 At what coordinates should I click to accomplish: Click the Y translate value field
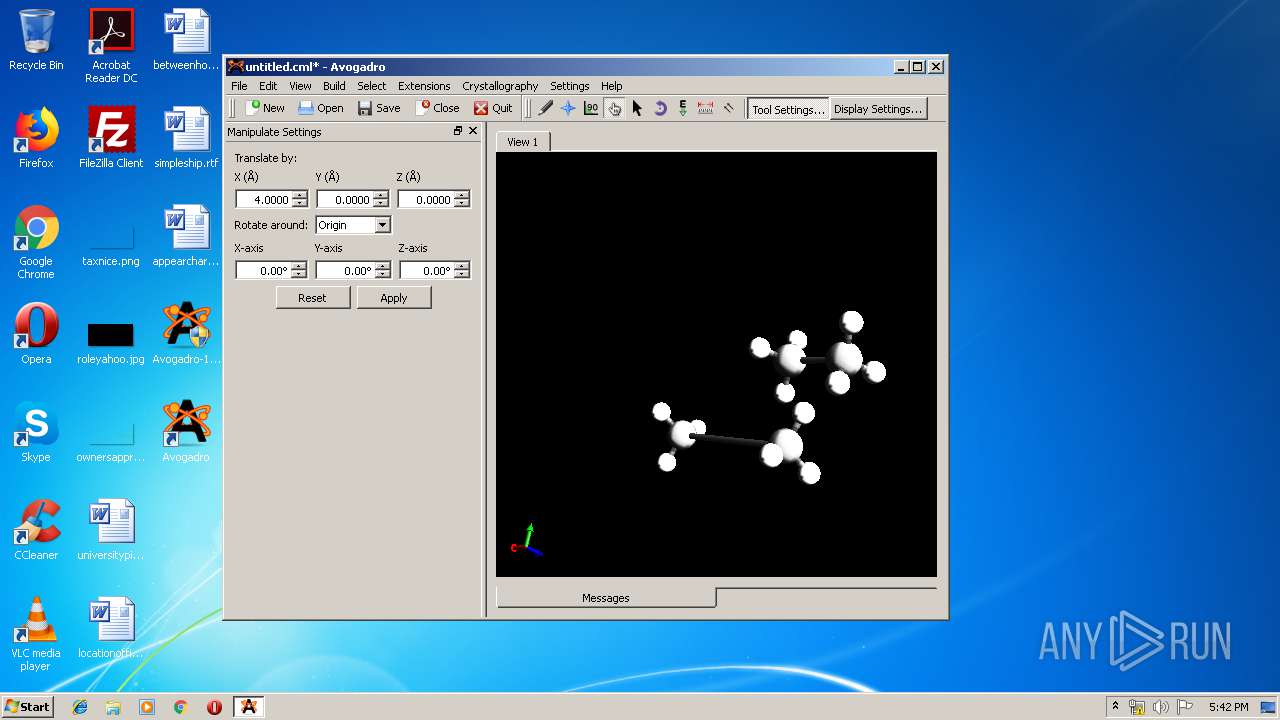coord(345,200)
